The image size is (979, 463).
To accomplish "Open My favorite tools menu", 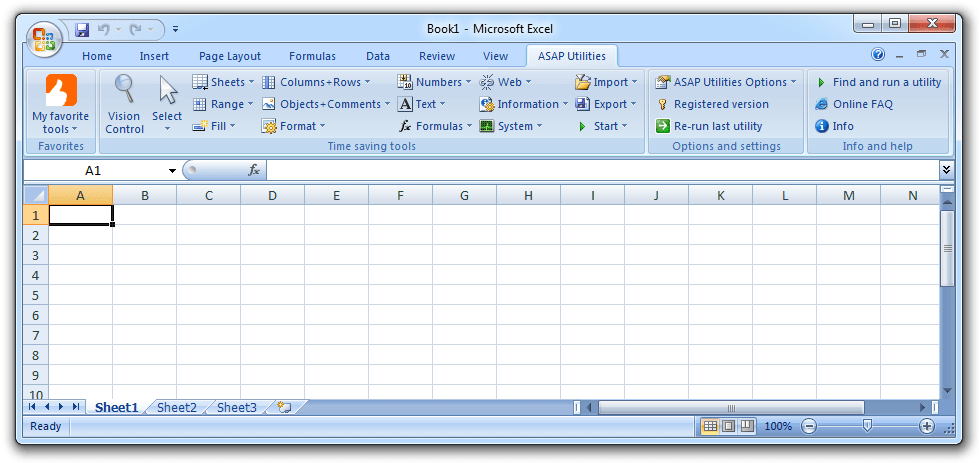I will (61, 105).
